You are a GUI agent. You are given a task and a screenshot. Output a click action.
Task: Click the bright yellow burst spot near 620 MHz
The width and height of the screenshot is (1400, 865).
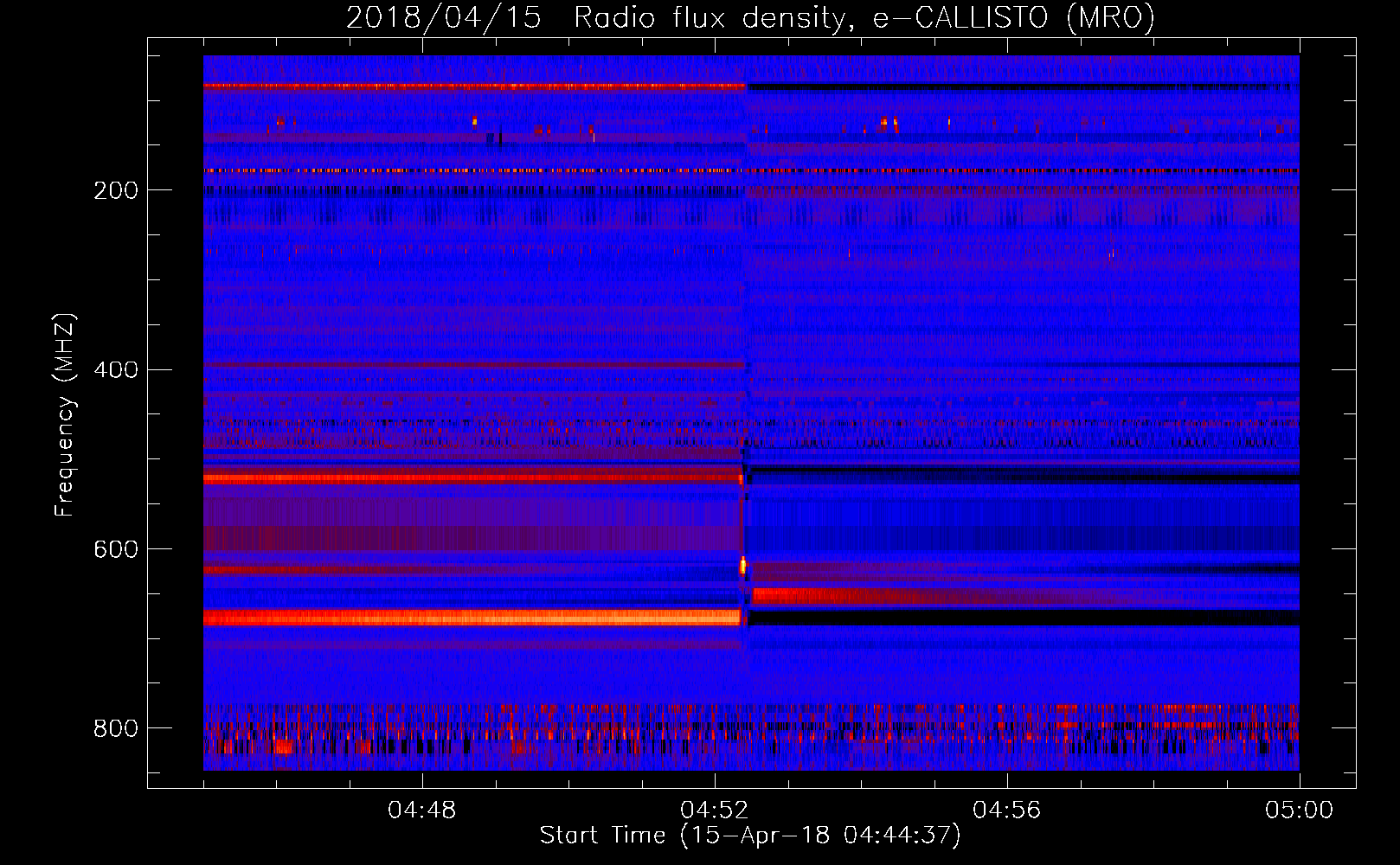click(742, 567)
